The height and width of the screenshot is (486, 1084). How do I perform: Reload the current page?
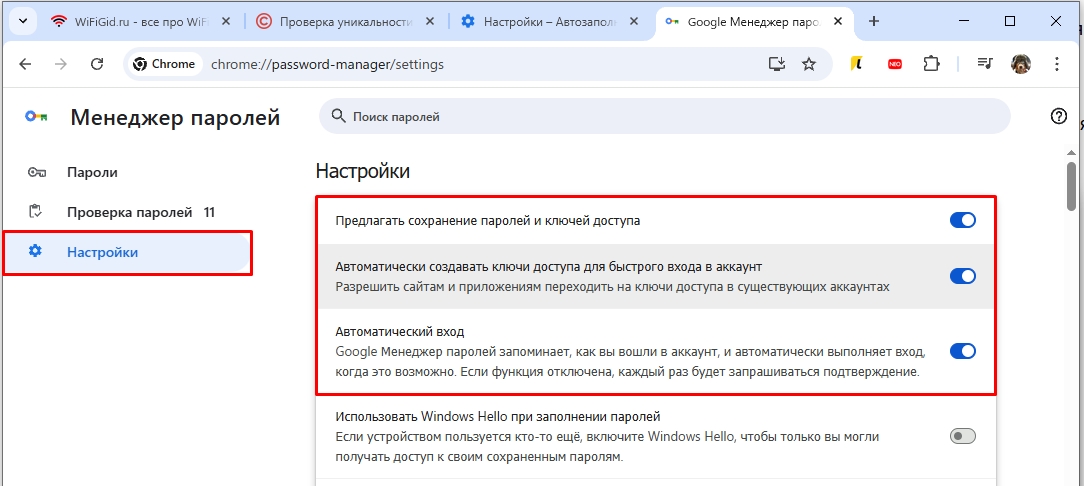coord(97,64)
